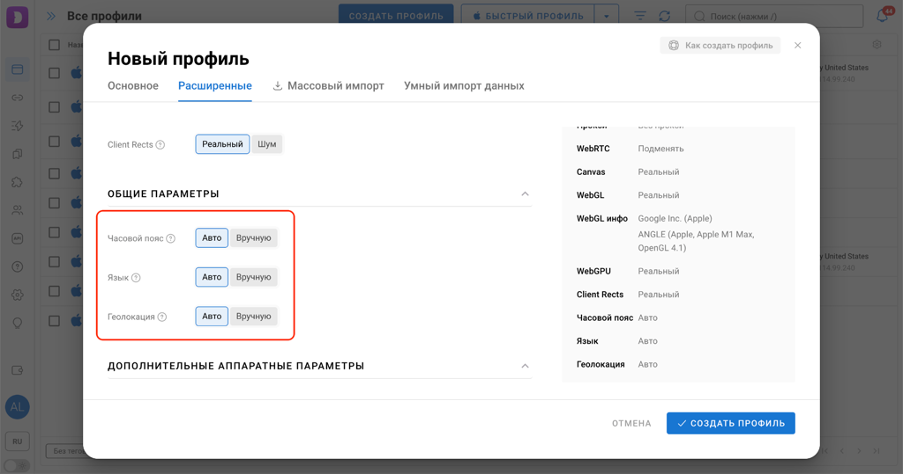This screenshot has width=904, height=474.
Task: Set Geolocation to Вручную
Action: (x=253, y=316)
